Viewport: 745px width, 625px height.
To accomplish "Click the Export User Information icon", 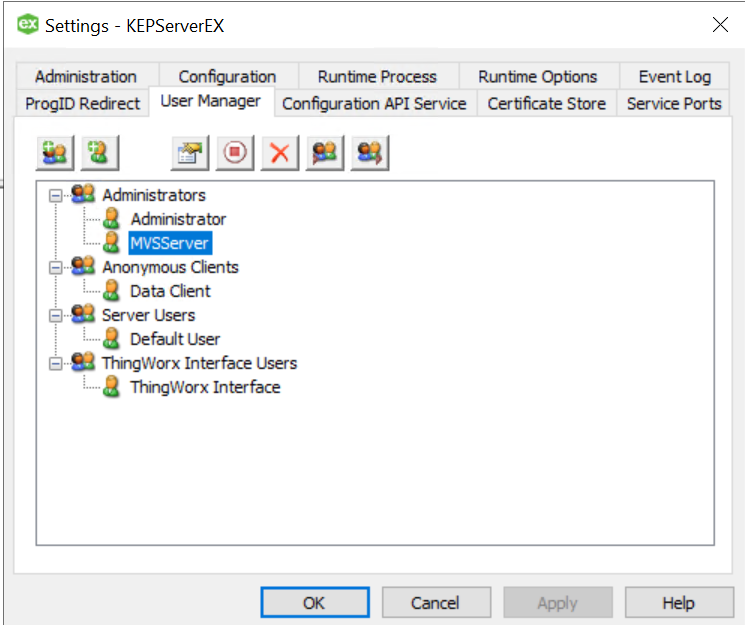I will (370, 153).
